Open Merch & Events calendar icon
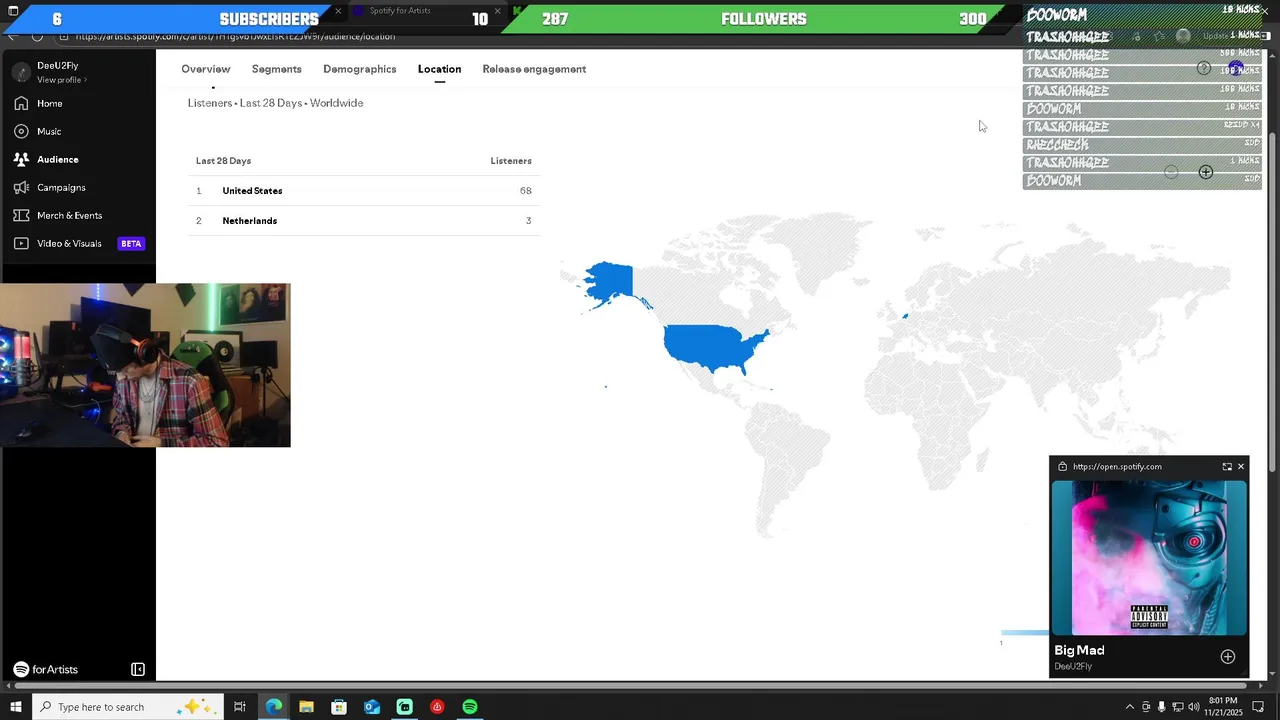The height and width of the screenshot is (720, 1280). coord(21,215)
